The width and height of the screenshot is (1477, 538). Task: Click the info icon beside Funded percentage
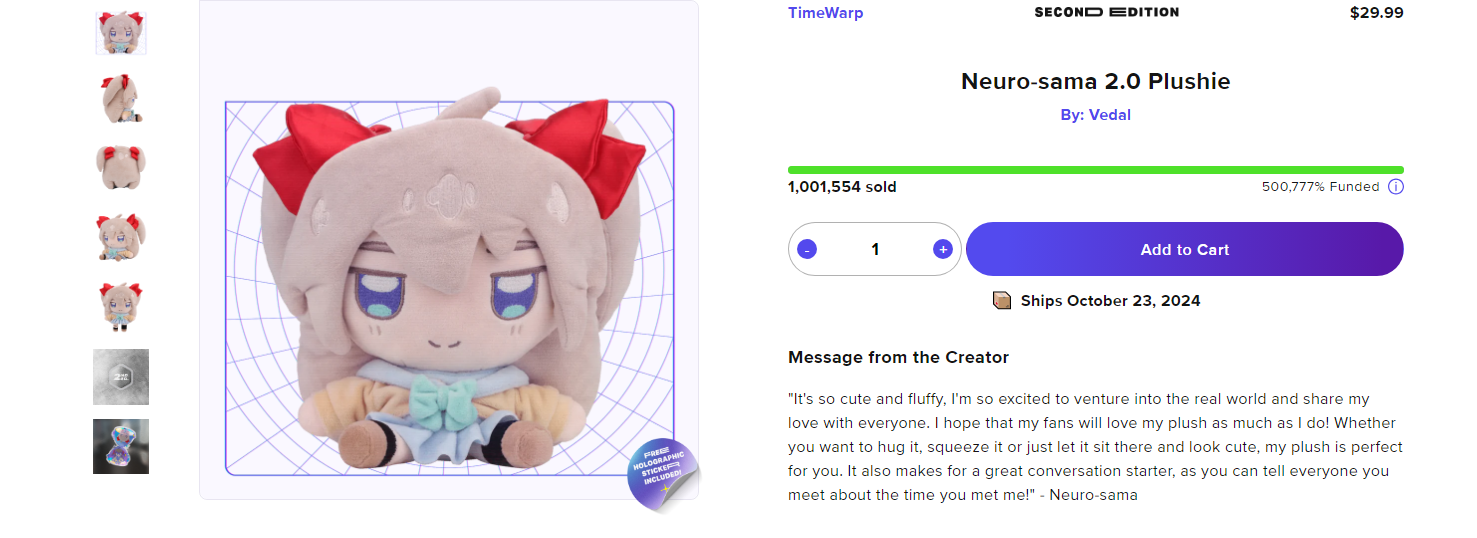(x=1396, y=187)
